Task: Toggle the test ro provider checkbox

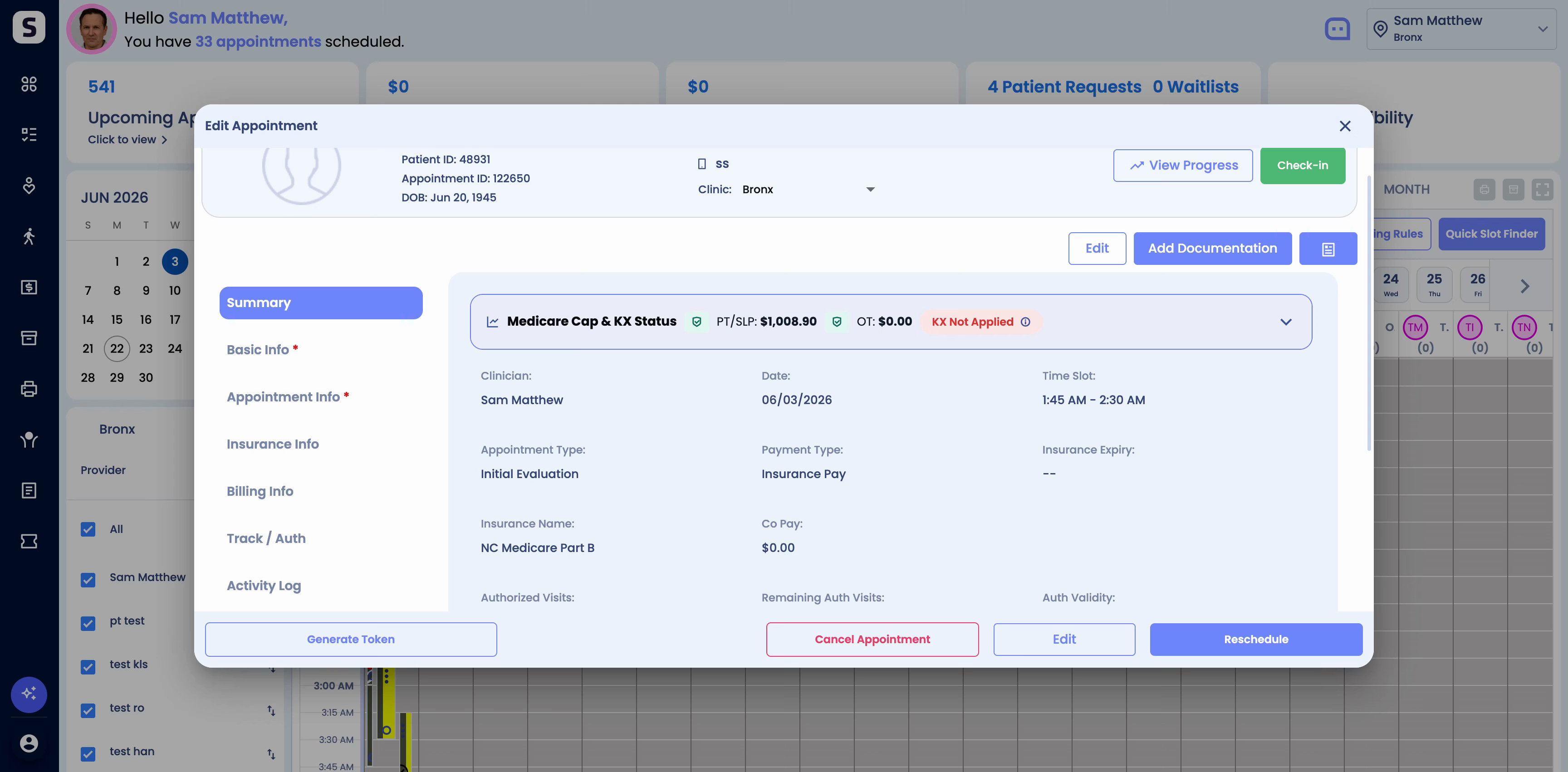Action: coord(88,711)
